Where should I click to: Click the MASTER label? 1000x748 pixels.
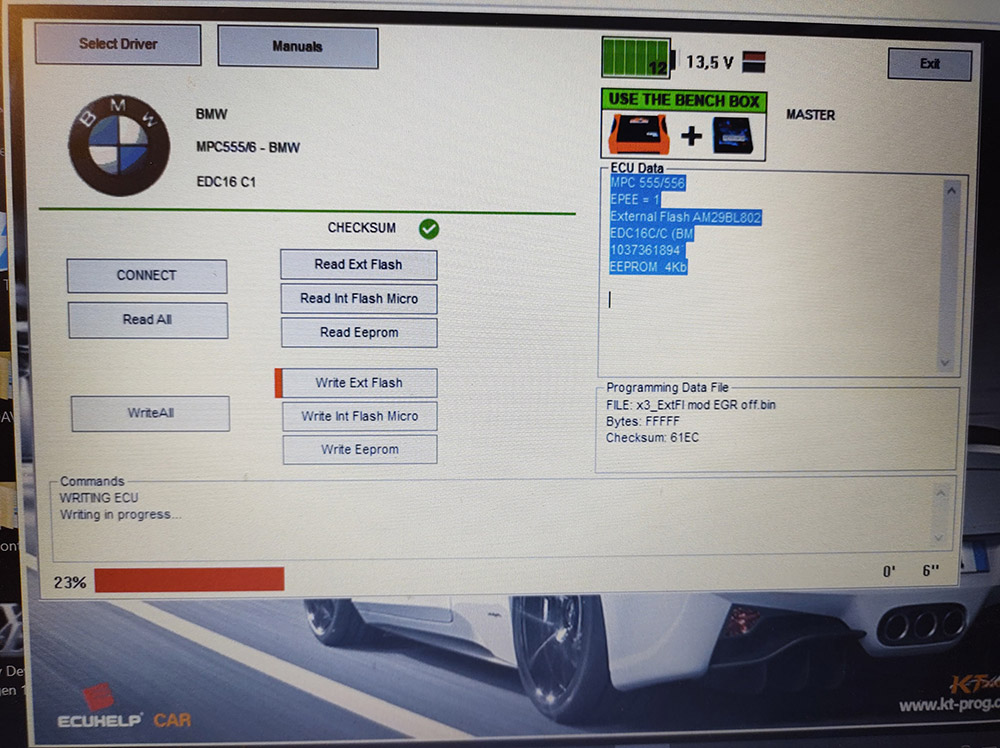pos(811,115)
